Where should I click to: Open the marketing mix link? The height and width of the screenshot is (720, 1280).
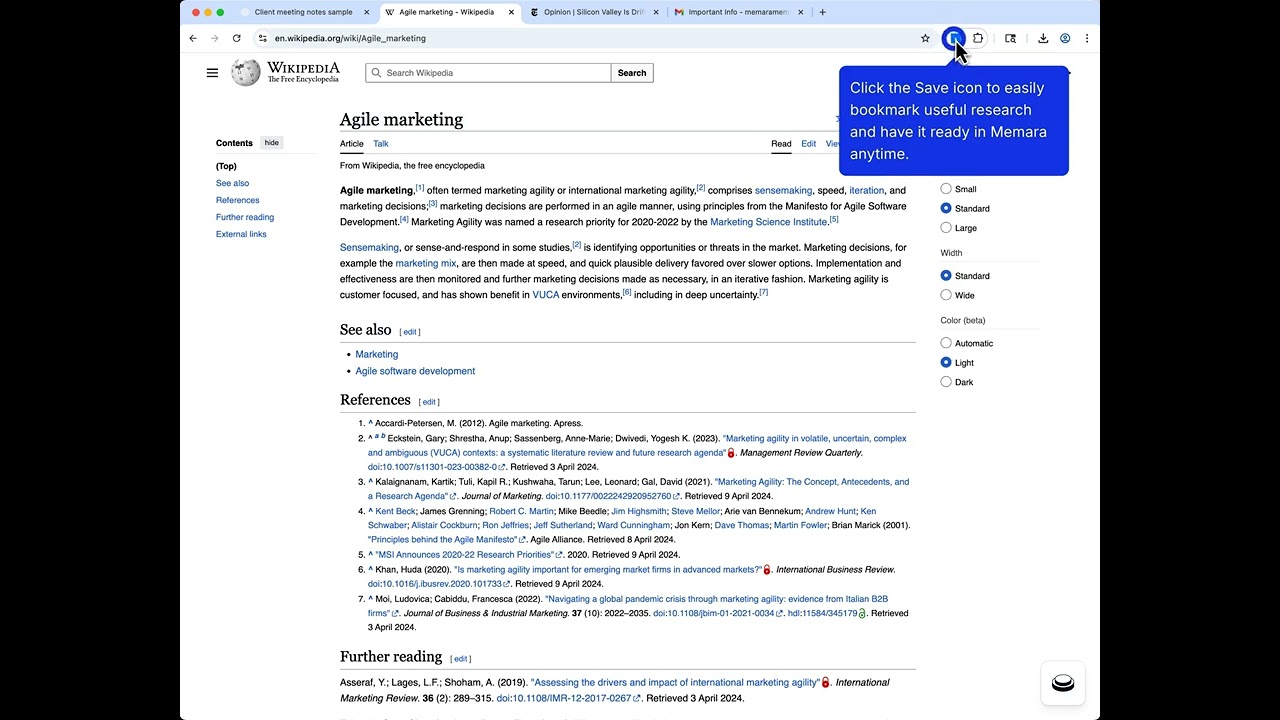[x=426, y=263]
